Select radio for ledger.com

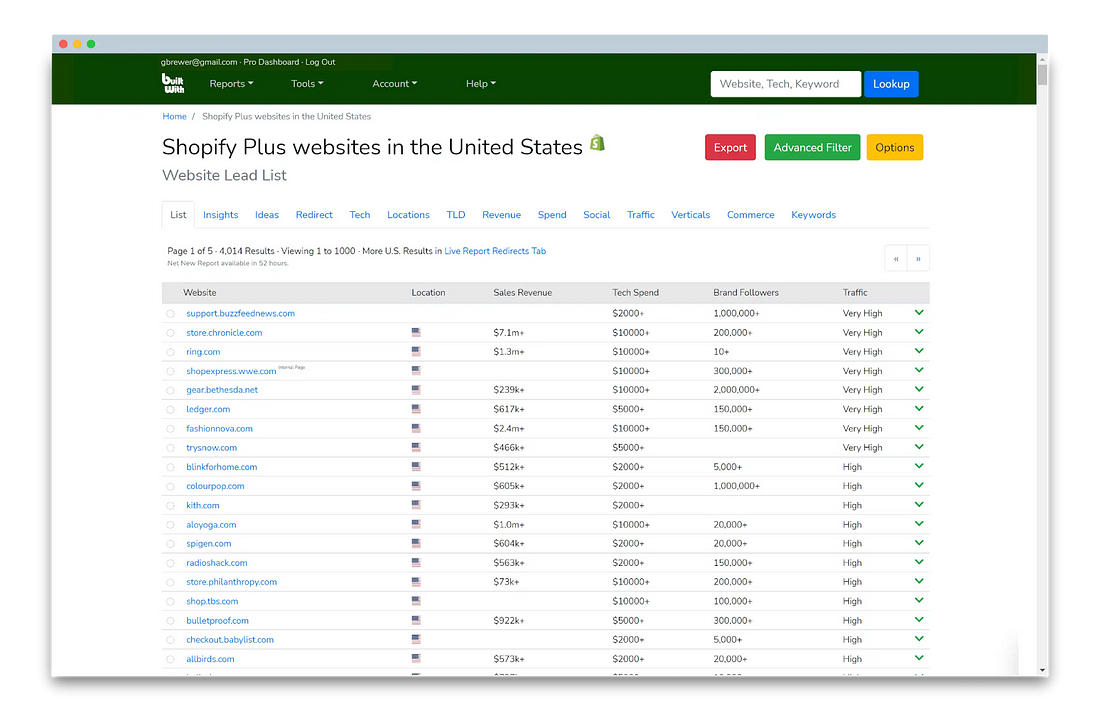[x=170, y=410]
